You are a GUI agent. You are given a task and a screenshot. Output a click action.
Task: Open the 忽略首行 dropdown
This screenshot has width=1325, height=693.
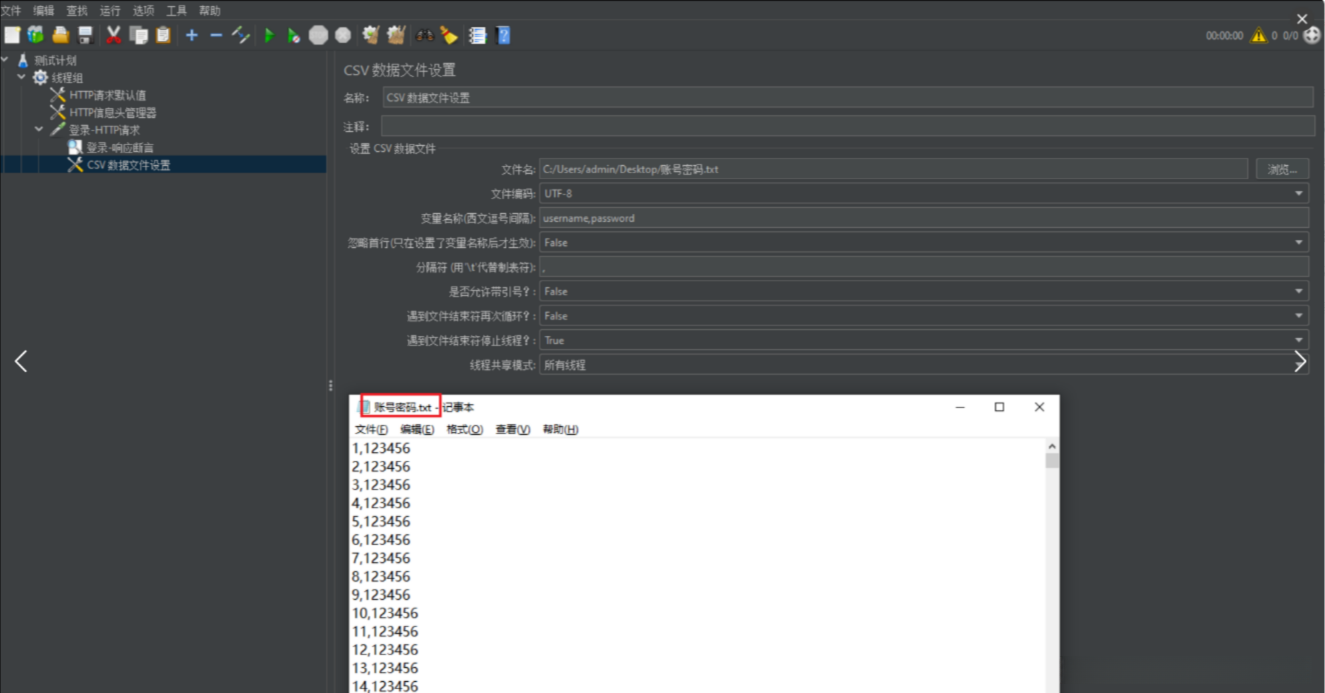pos(923,242)
